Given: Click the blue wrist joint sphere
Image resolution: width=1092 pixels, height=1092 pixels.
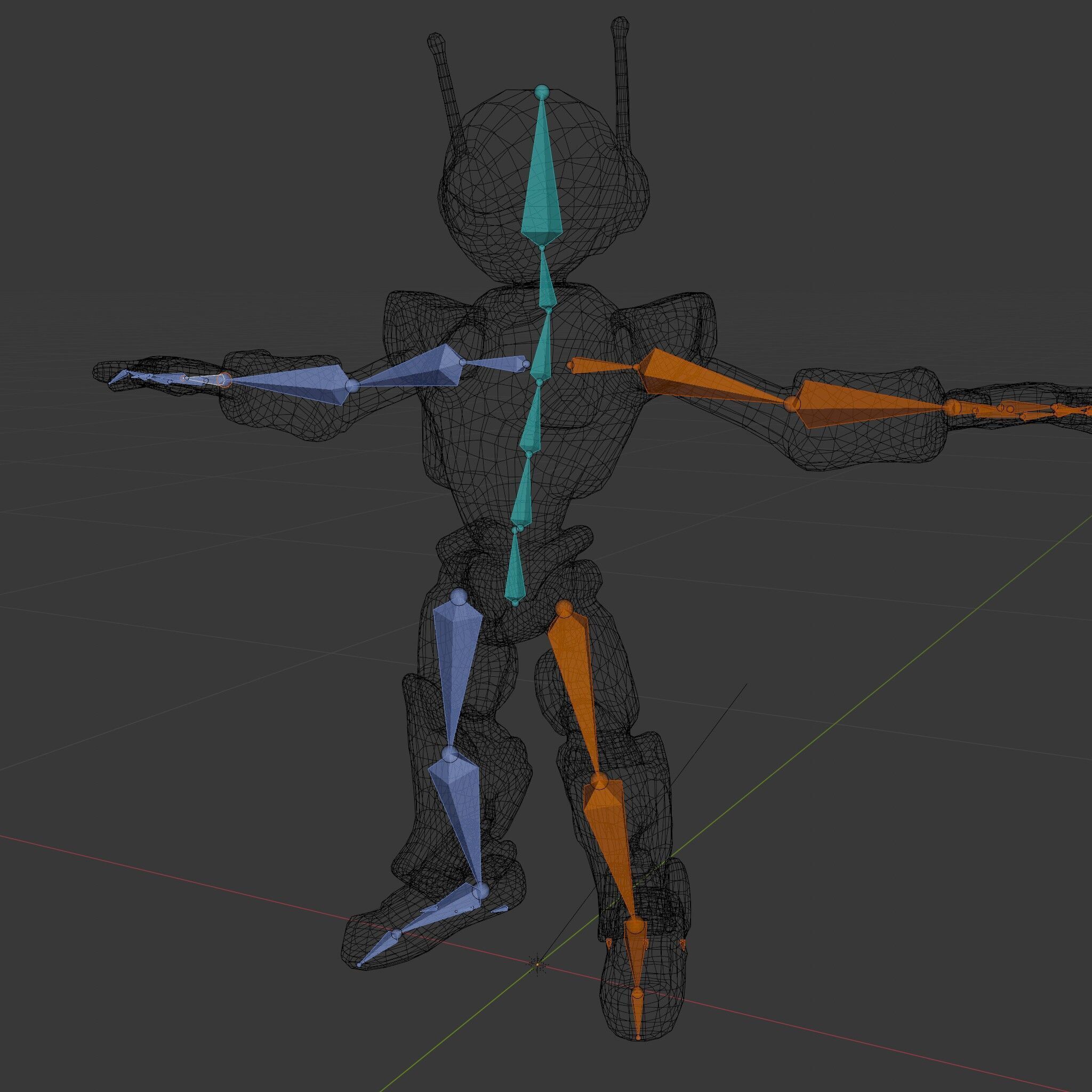Looking at the screenshot, I should pyautogui.click(x=224, y=380).
